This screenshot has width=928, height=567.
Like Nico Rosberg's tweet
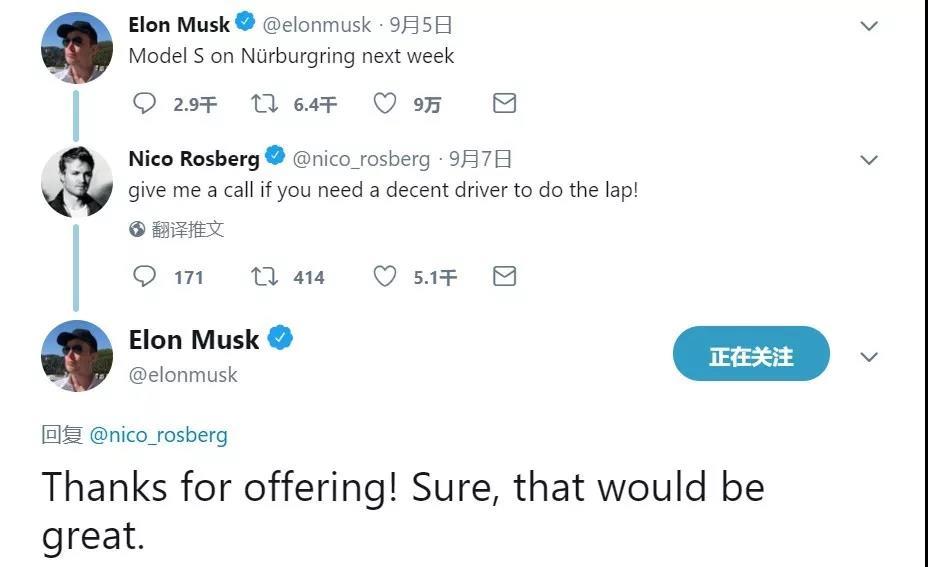coord(384,276)
